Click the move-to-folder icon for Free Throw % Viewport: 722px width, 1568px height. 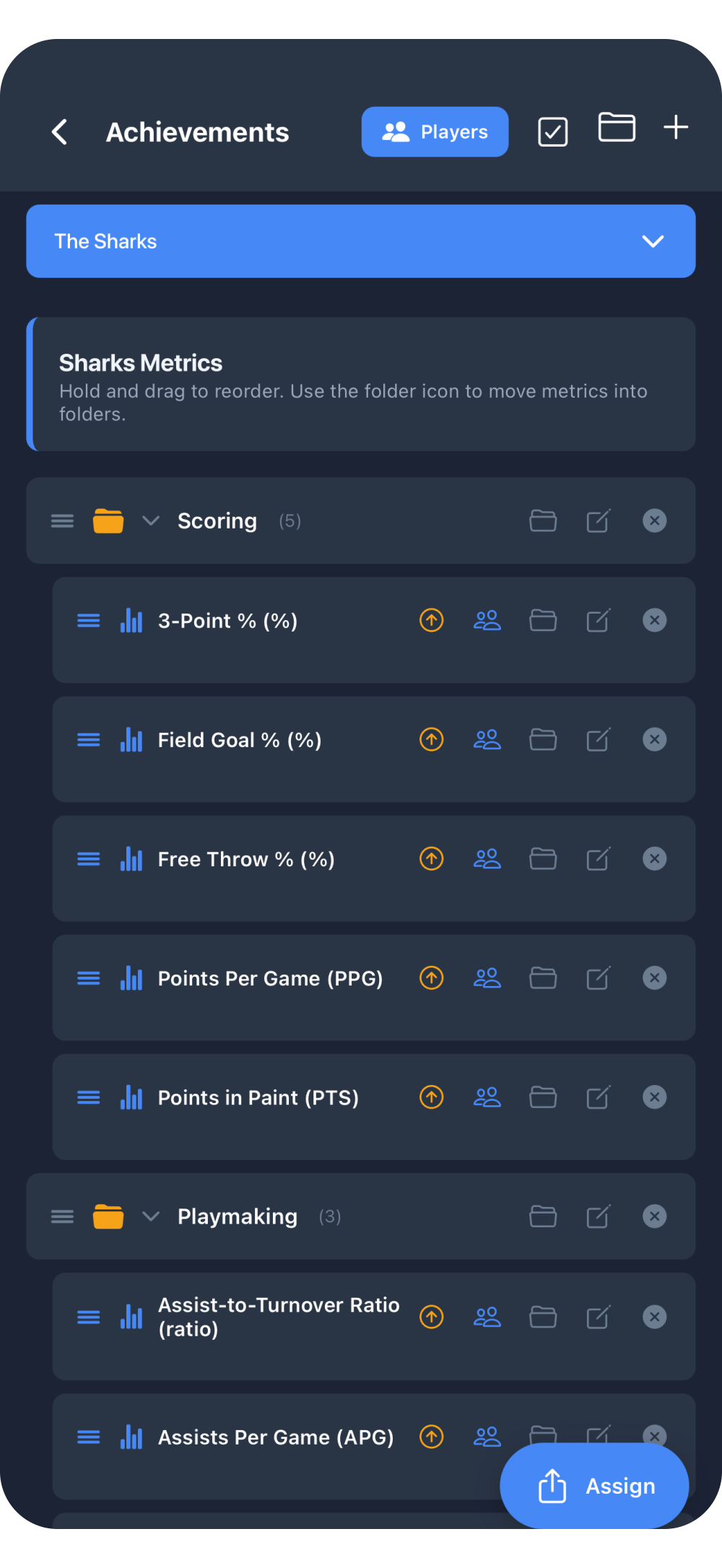(543, 858)
